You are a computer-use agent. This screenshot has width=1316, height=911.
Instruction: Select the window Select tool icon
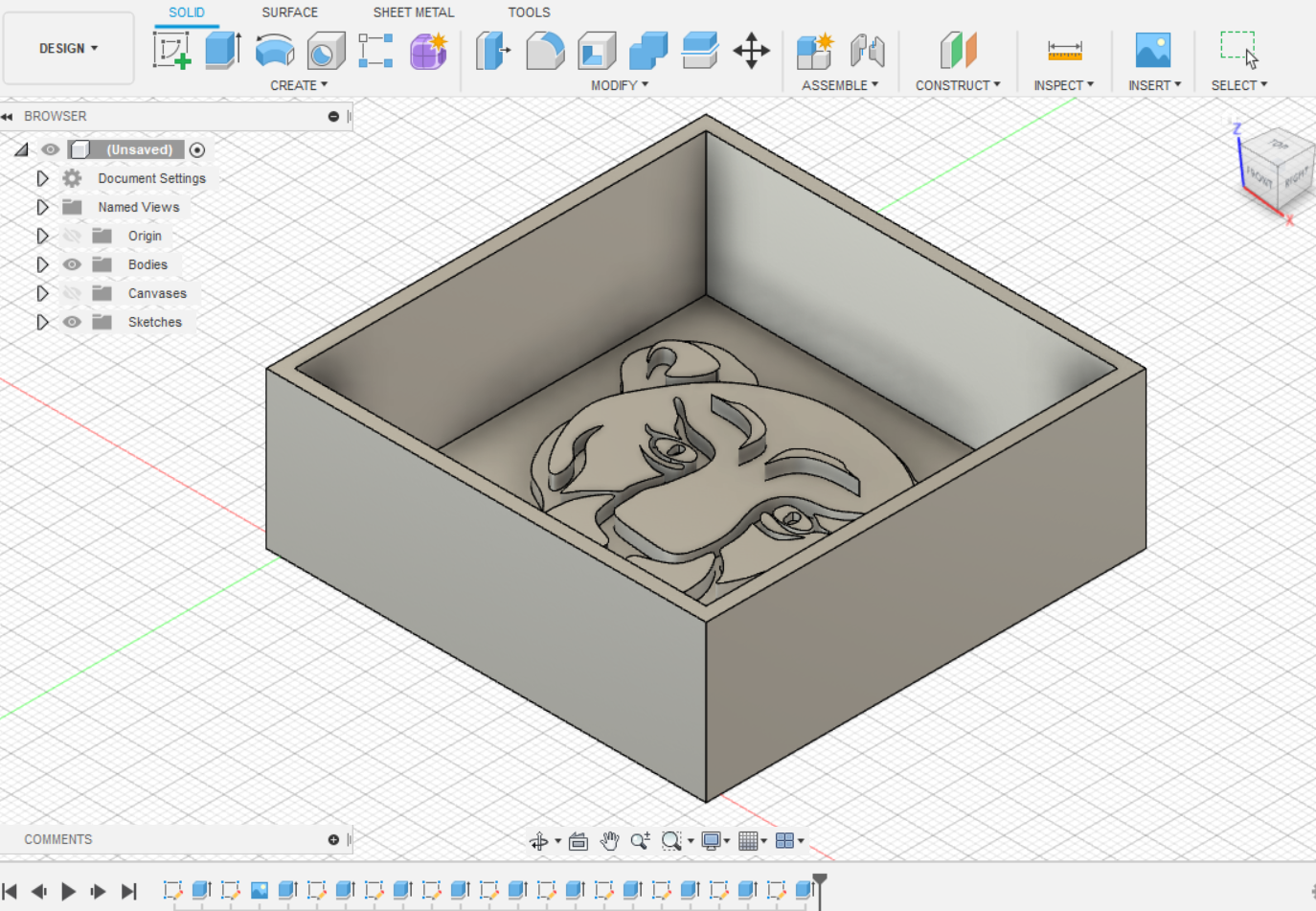click(x=1239, y=50)
